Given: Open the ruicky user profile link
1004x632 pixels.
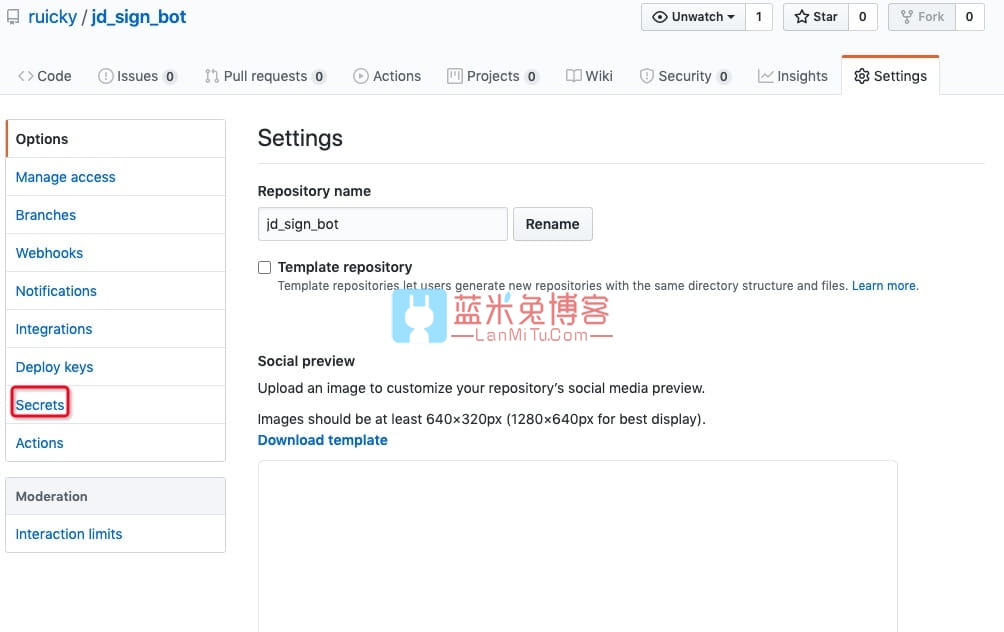Looking at the screenshot, I should click(53, 17).
